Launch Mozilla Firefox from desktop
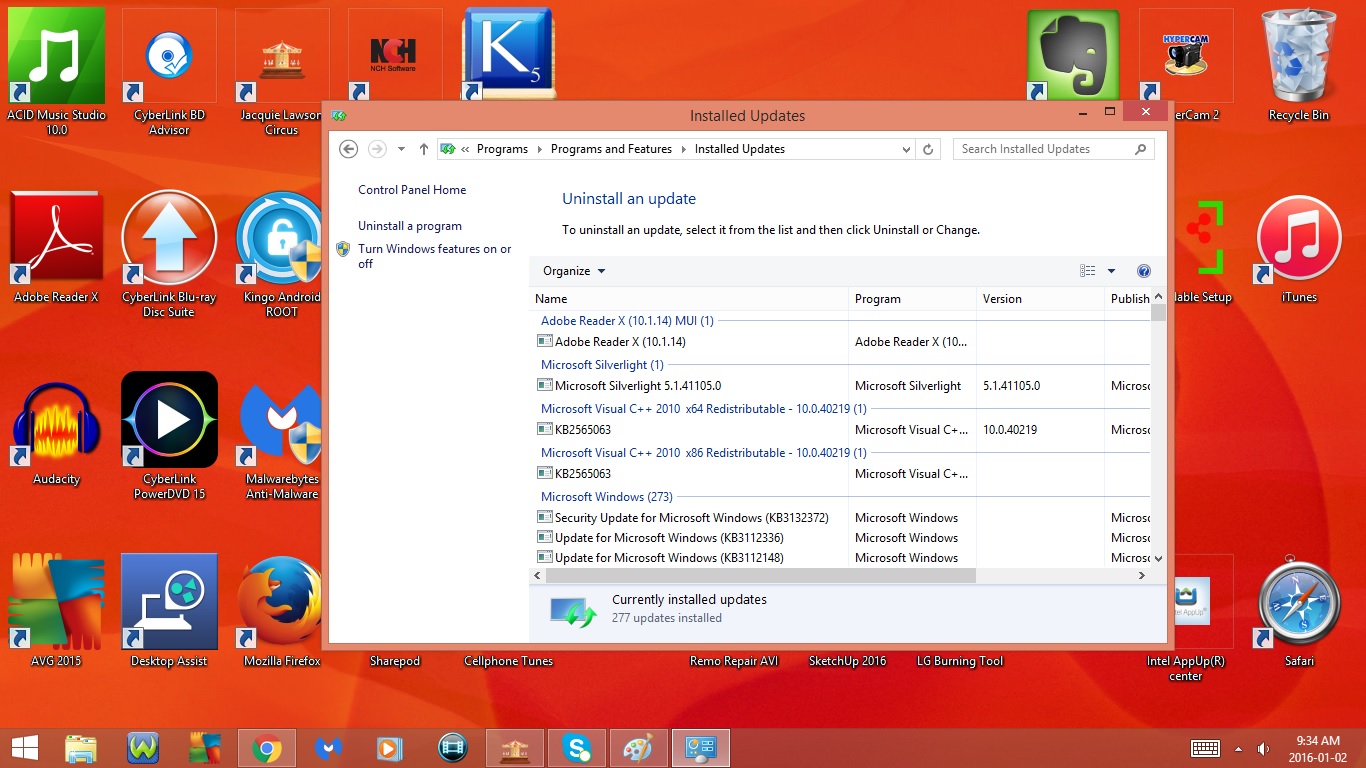The width and height of the screenshot is (1366, 768). (282, 611)
